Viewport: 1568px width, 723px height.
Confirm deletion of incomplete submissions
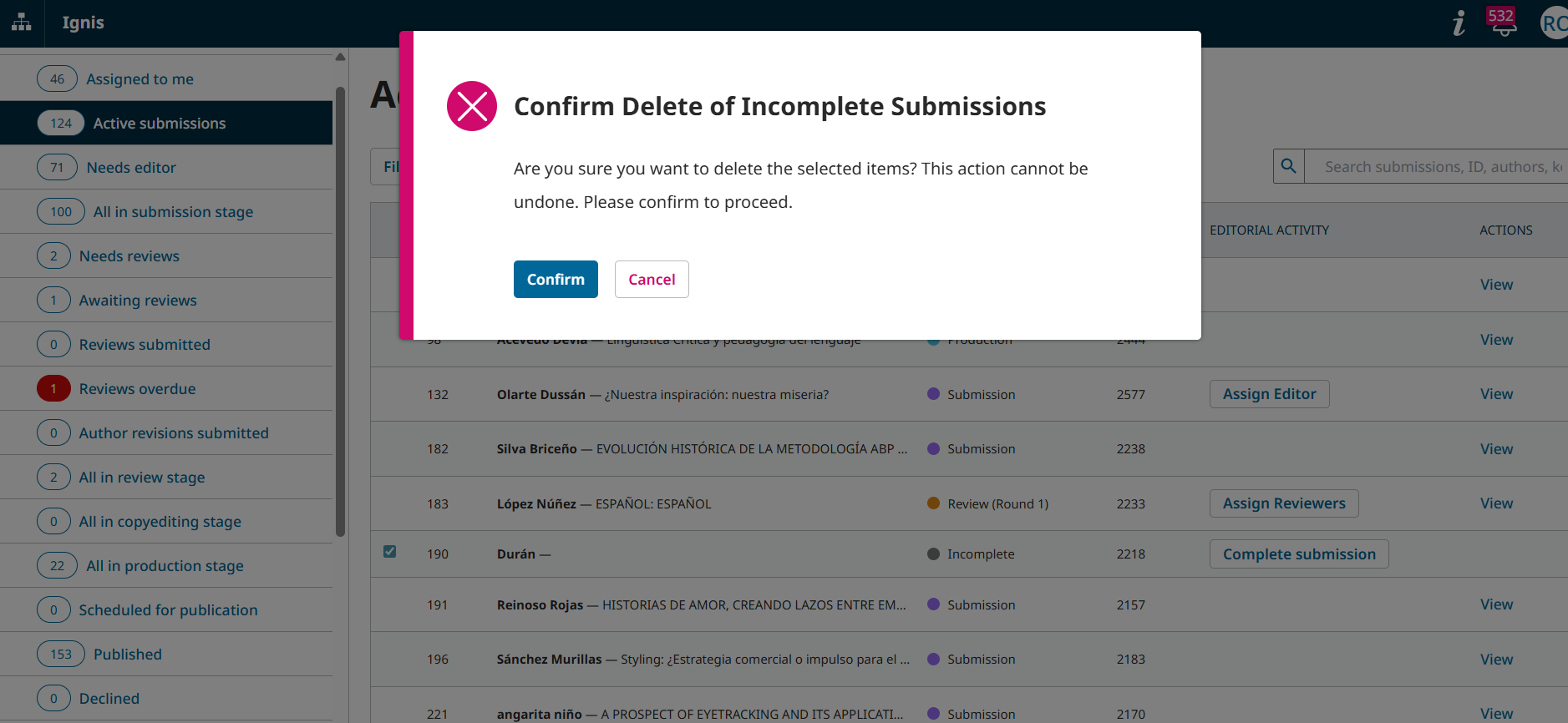[x=556, y=279]
